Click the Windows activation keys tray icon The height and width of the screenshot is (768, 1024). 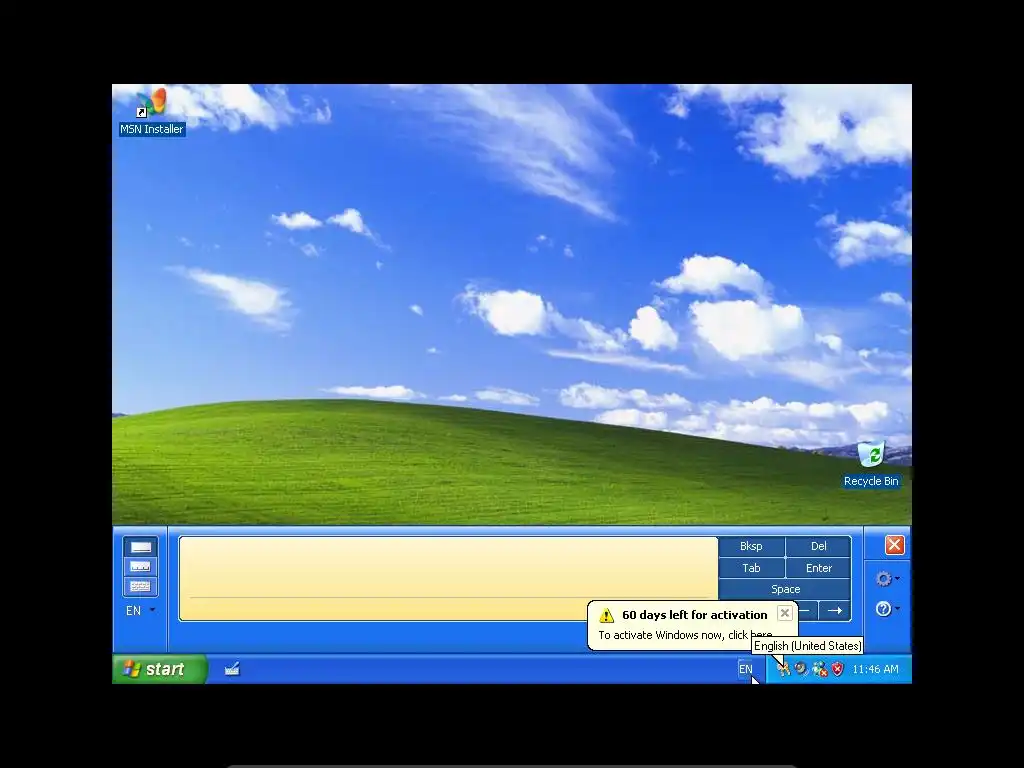(x=782, y=669)
